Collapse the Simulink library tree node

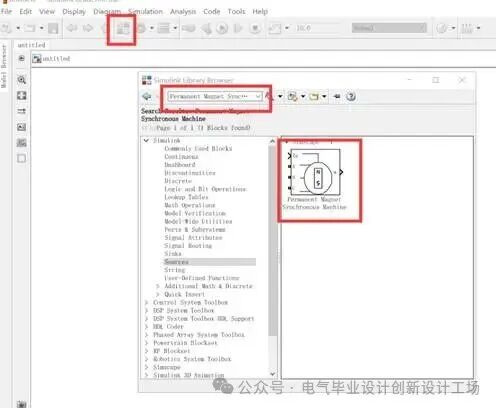pyautogui.click(x=146, y=141)
